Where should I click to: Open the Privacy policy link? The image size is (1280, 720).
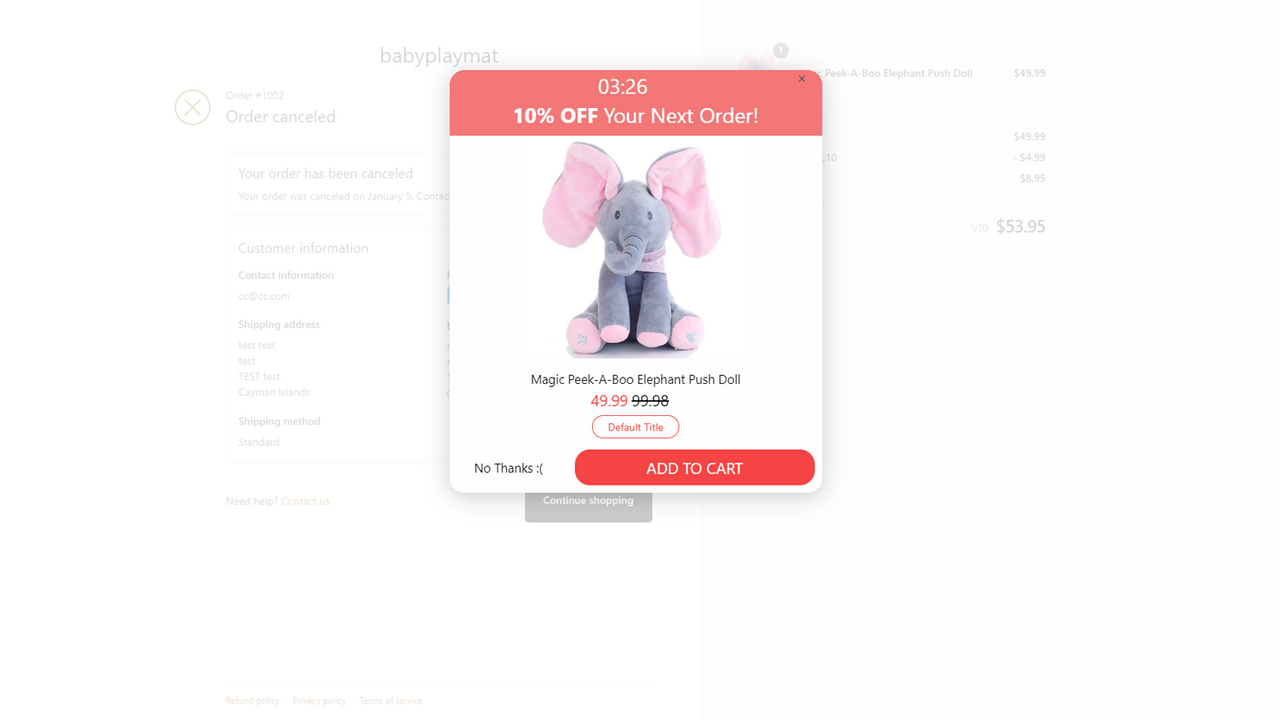click(x=319, y=701)
